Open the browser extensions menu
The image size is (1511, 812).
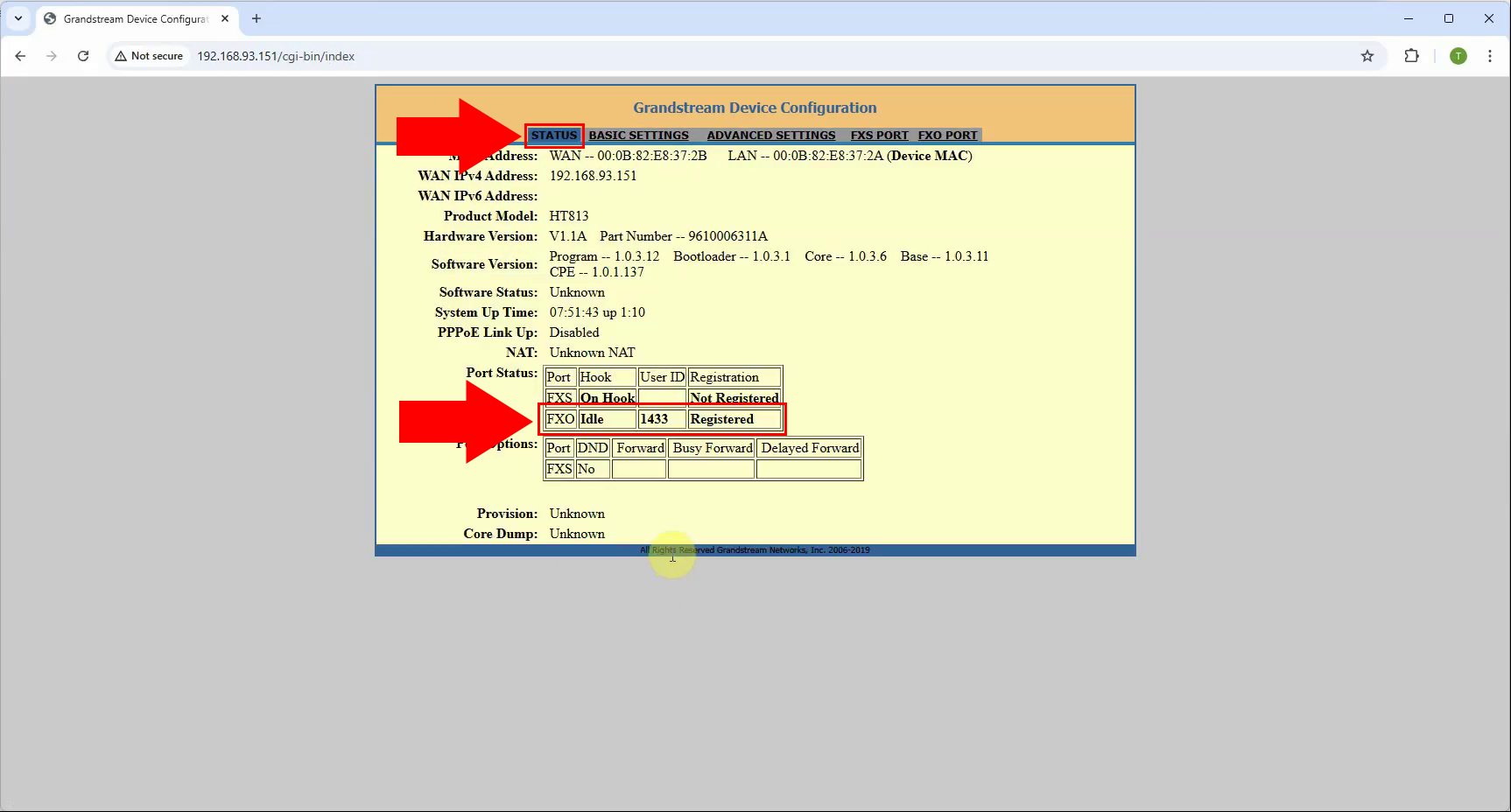pyautogui.click(x=1411, y=56)
